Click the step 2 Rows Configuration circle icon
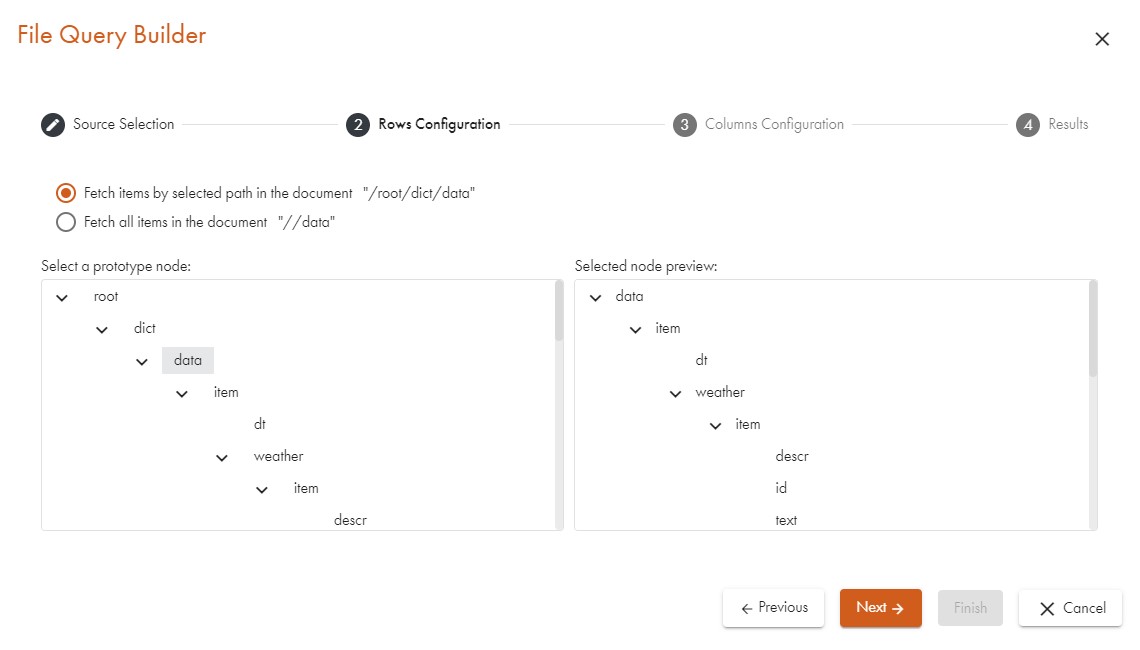 pyautogui.click(x=358, y=125)
